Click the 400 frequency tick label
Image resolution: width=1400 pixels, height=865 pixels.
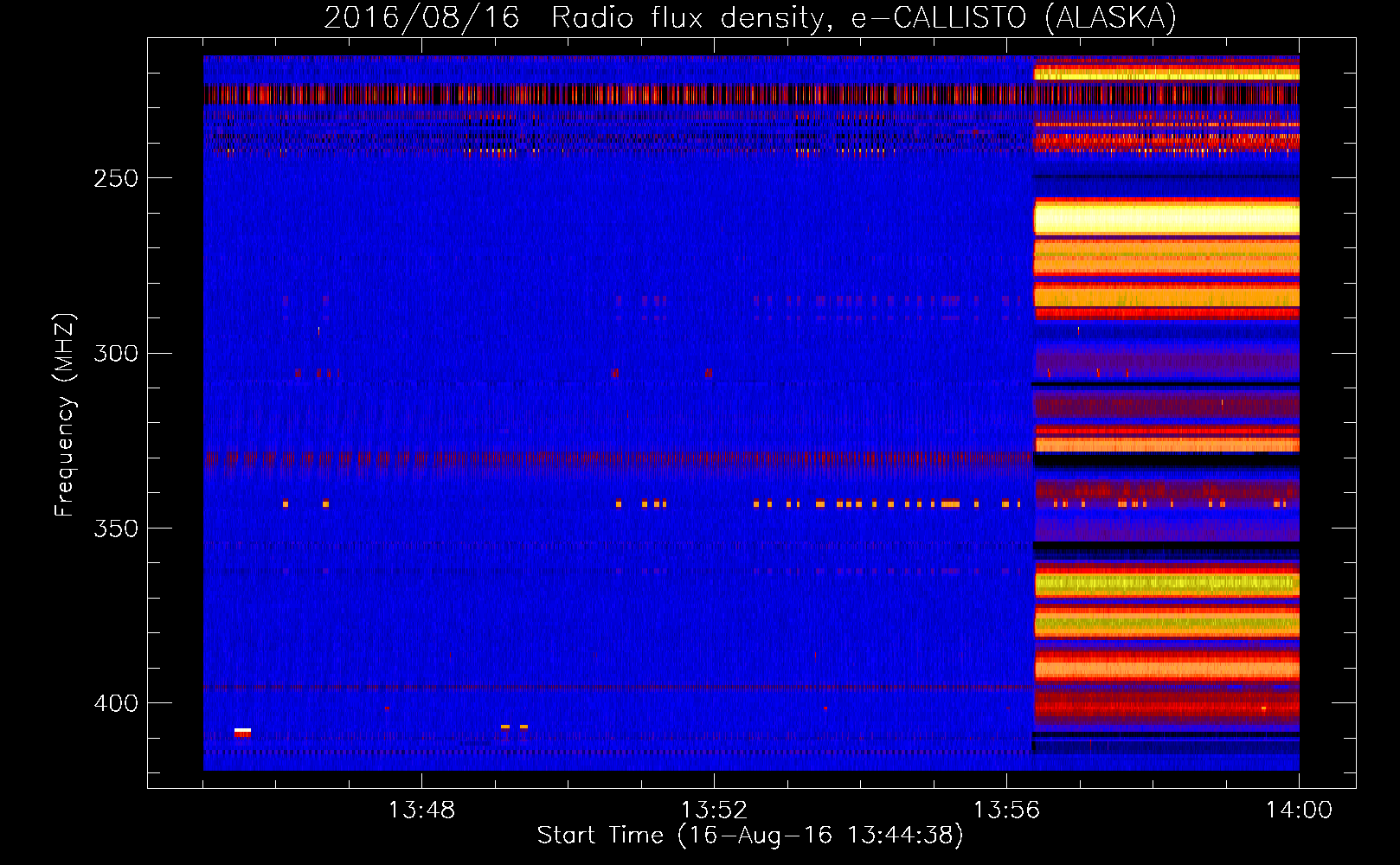click(x=116, y=703)
